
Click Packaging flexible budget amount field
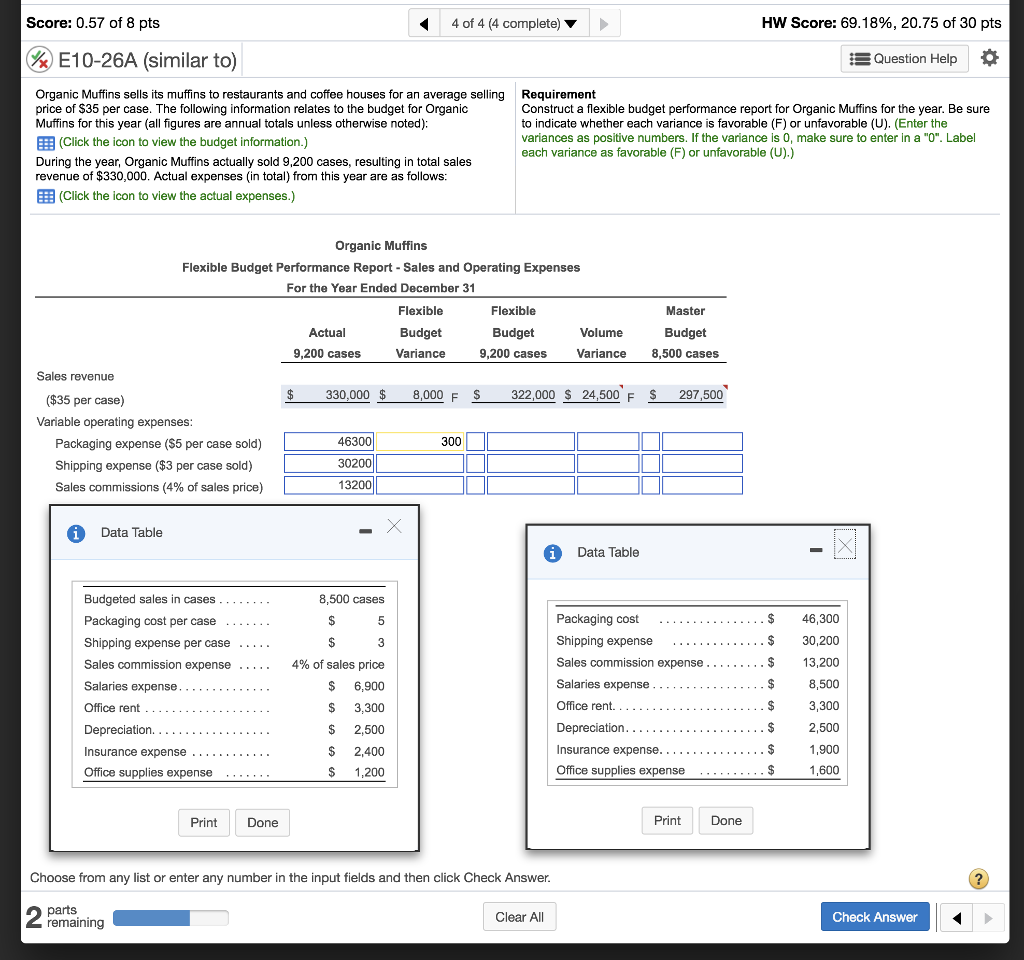point(531,441)
